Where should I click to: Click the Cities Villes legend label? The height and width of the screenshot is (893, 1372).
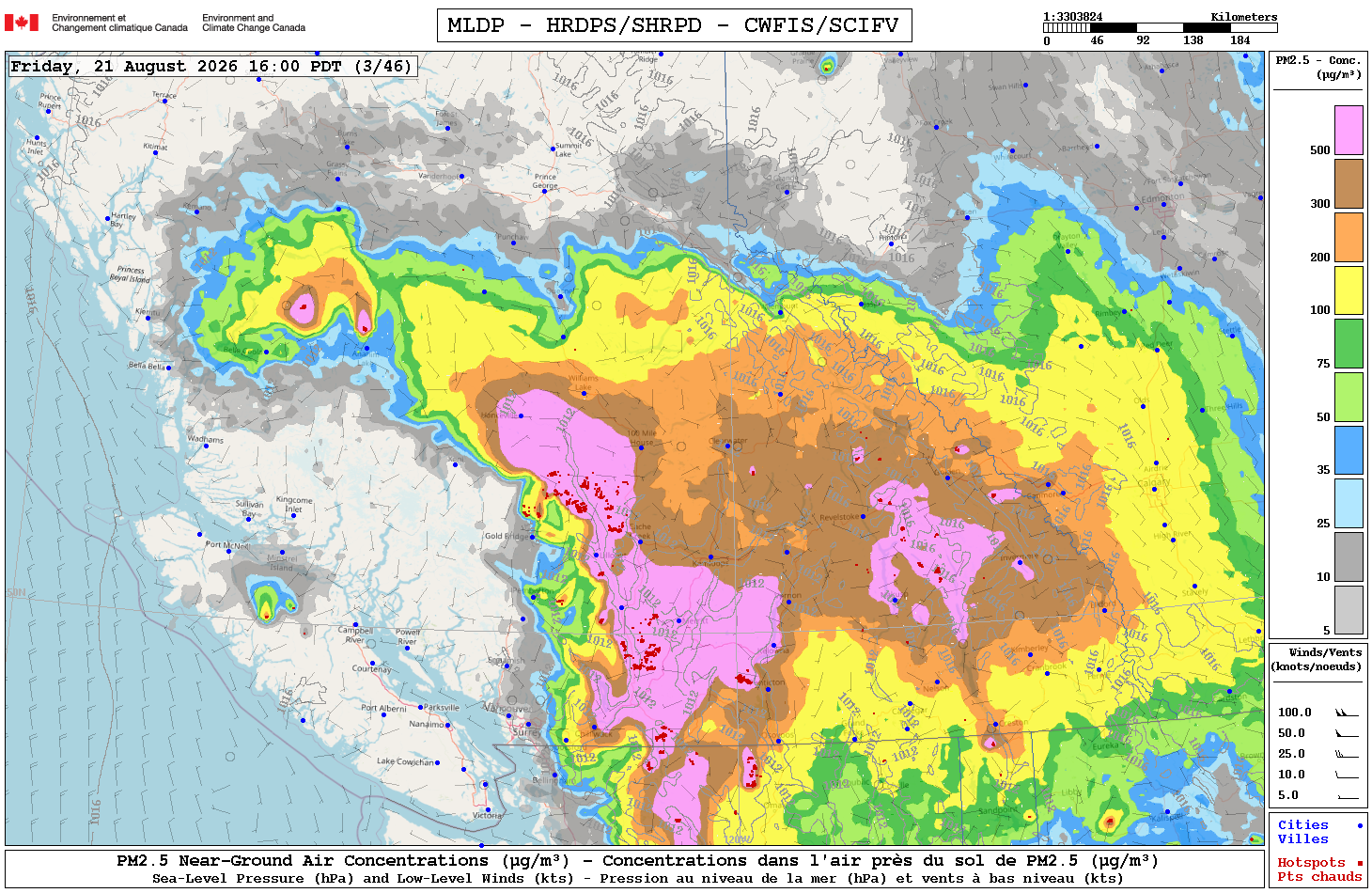(x=1303, y=832)
